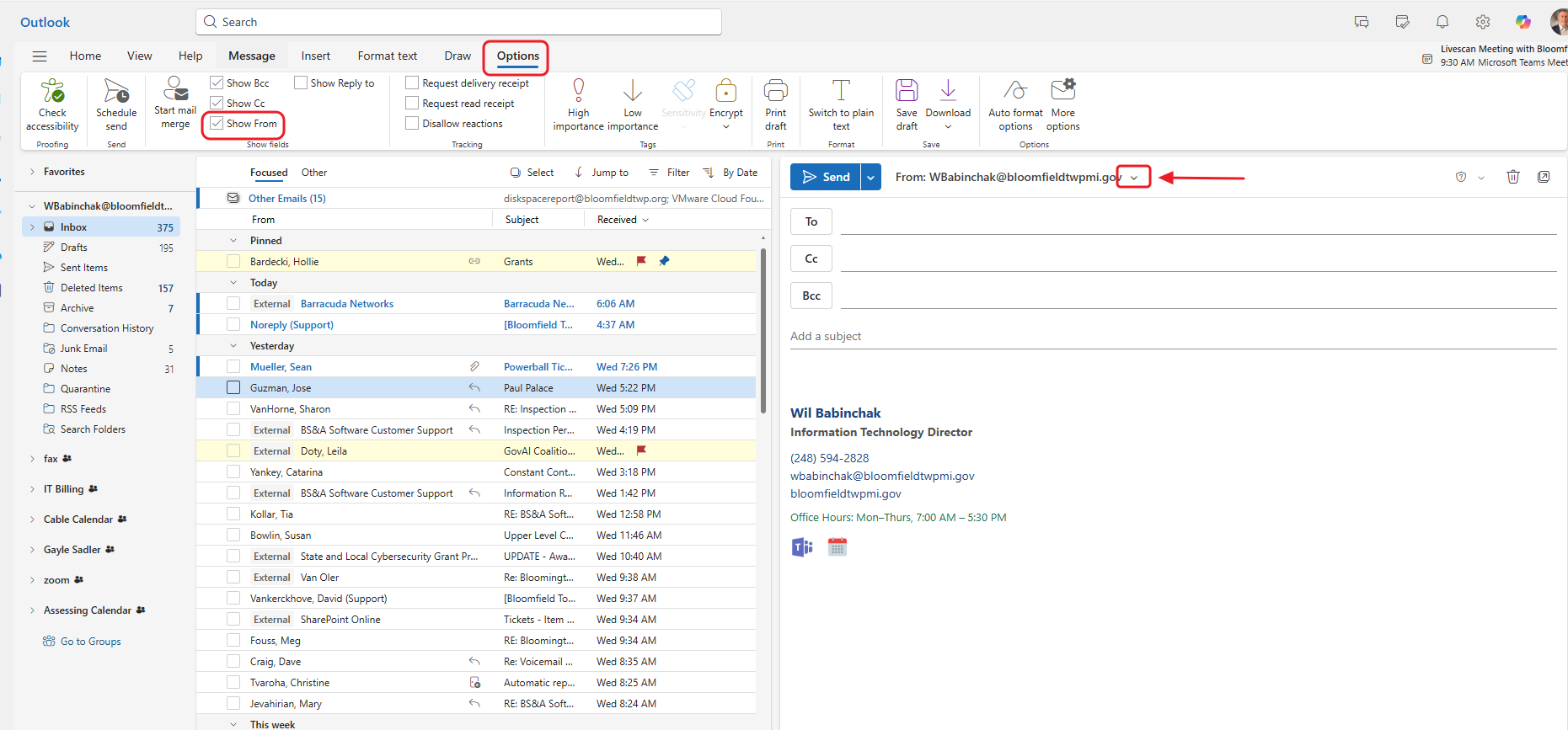1568x730 pixels.
Task: Toggle the hamburger navigation menu
Action: coord(40,56)
